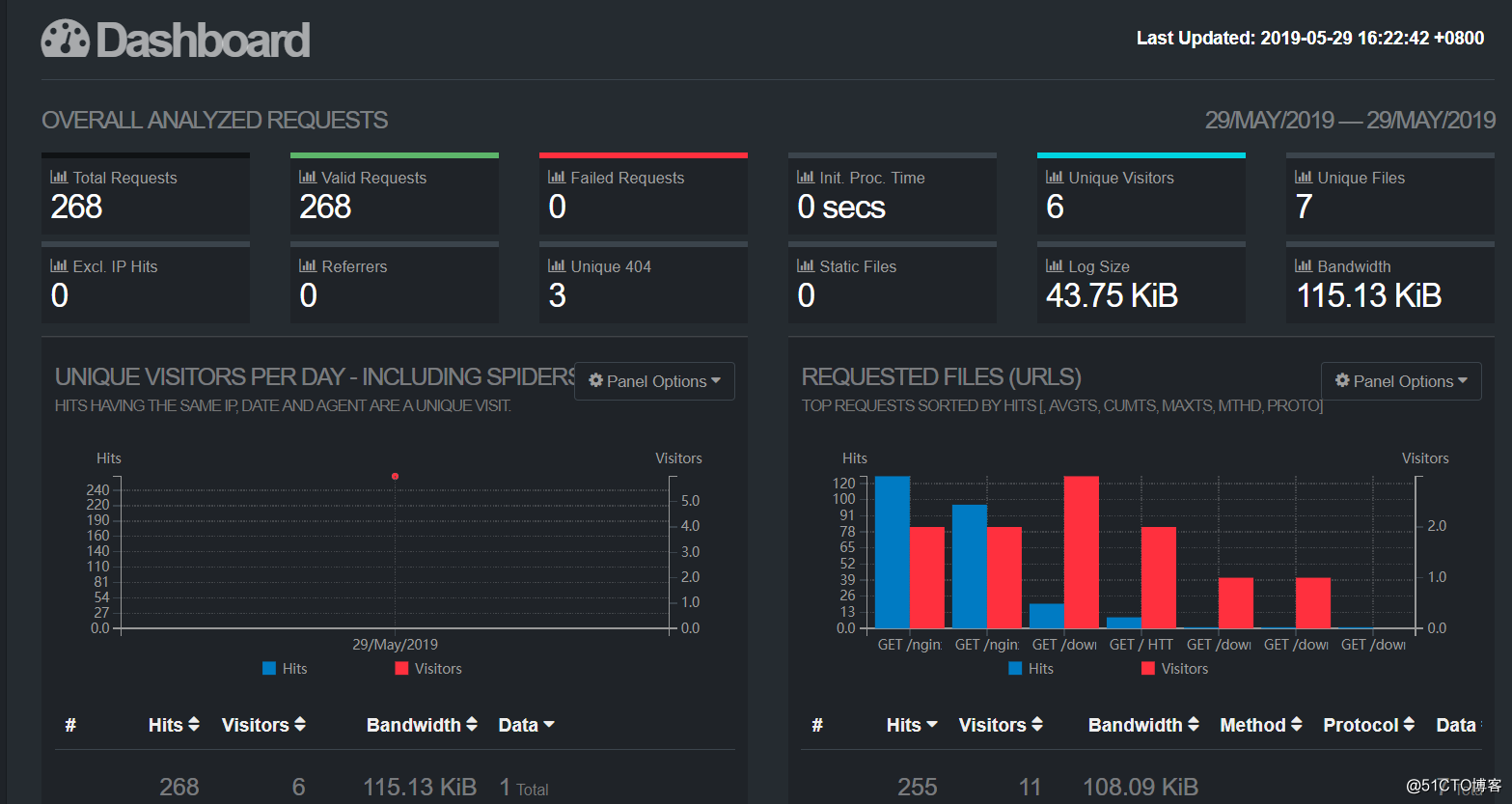The height and width of the screenshot is (804, 1512).
Task: Click red Visitors swatch in Requested Files legend
Action: click(x=1148, y=669)
